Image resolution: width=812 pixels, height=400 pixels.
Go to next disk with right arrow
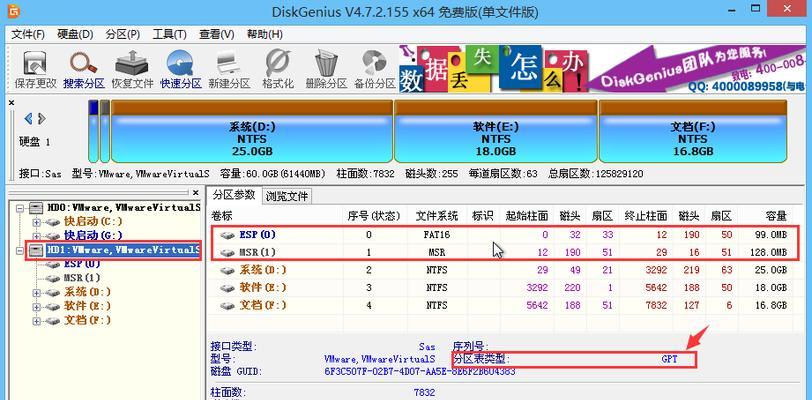click(41, 119)
